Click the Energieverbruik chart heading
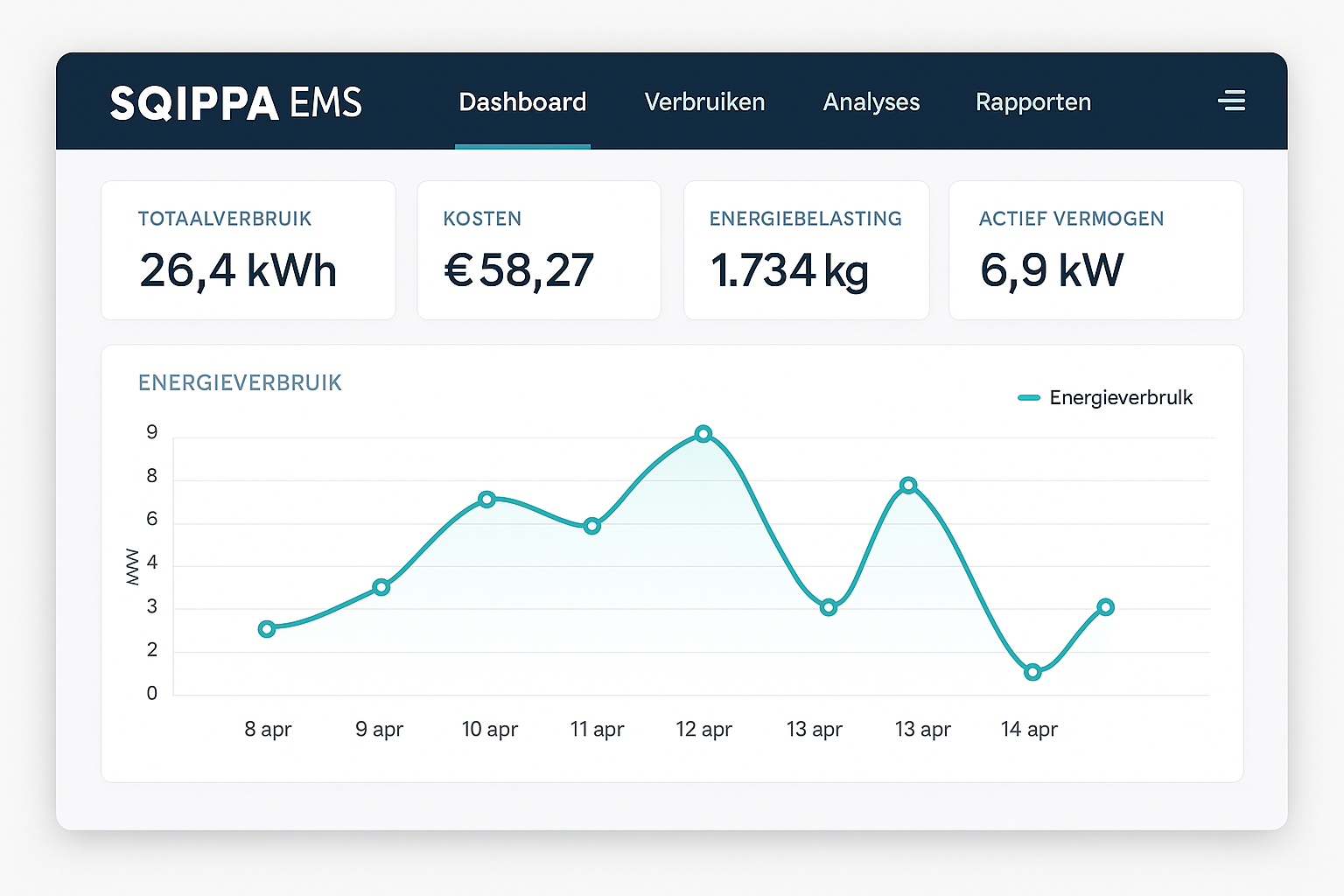Viewport: 1344px width, 896px height. click(x=240, y=383)
